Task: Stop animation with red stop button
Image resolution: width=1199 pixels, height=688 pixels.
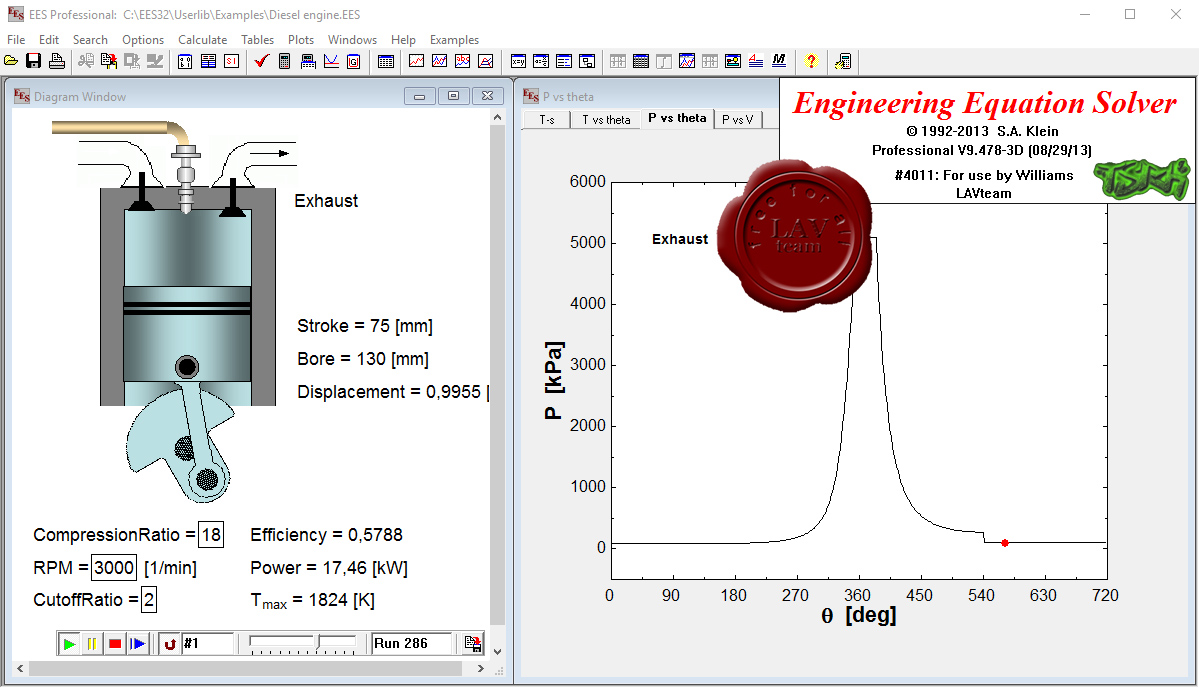Action: click(x=115, y=644)
